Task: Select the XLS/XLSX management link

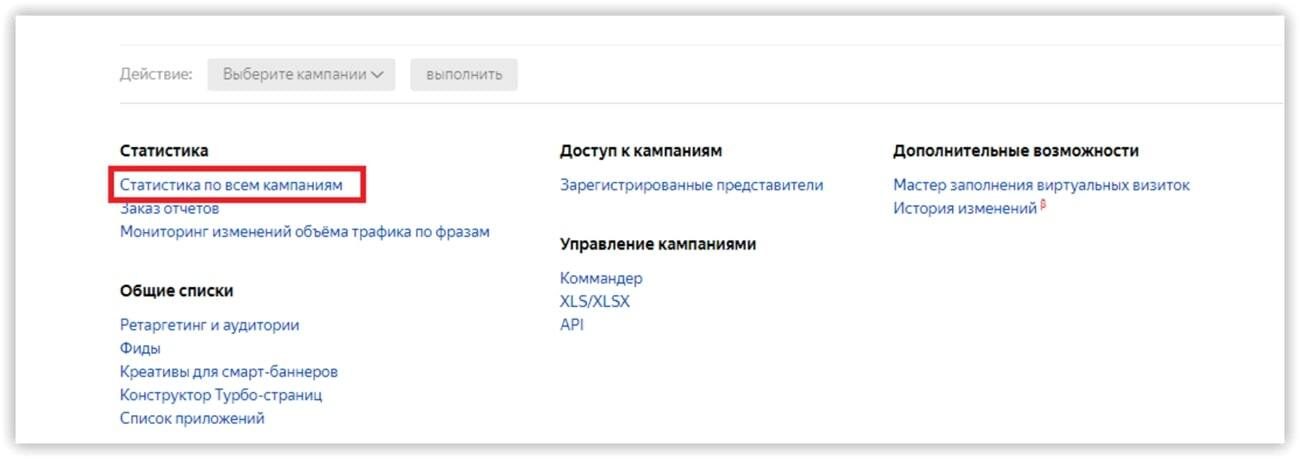Action: [595, 301]
